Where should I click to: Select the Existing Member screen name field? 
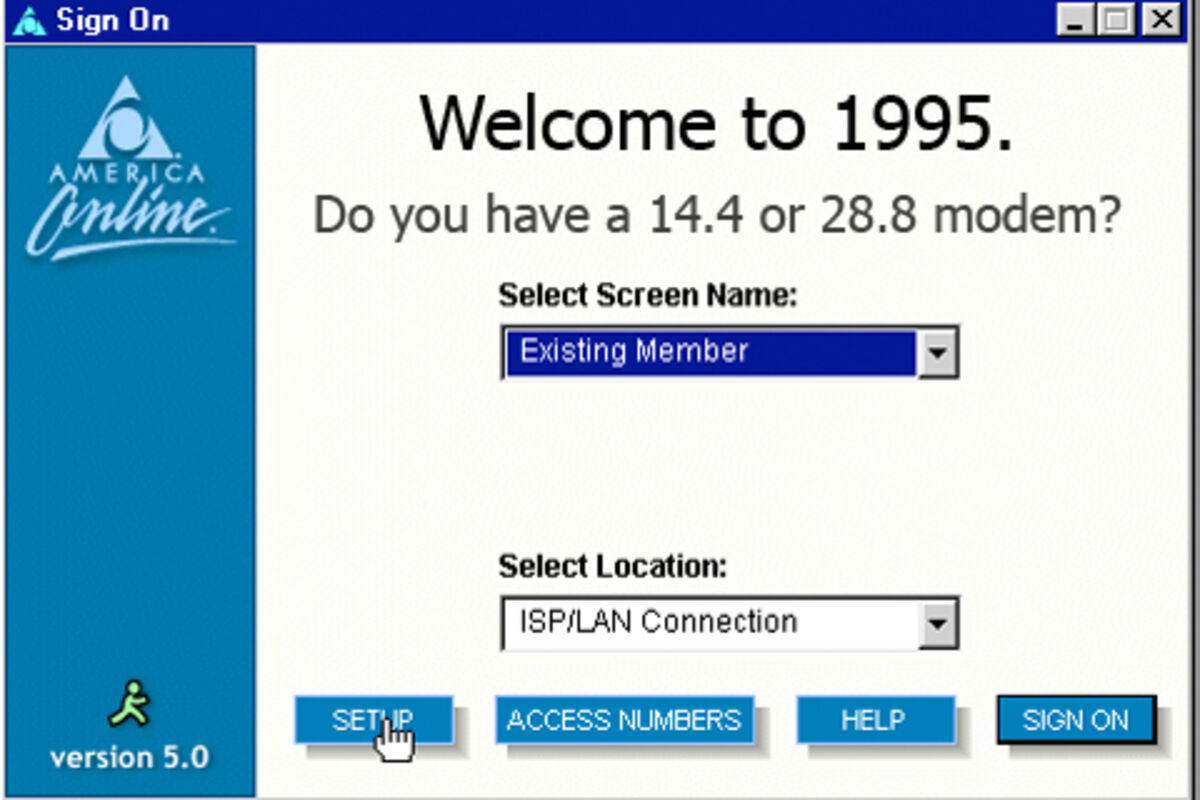(x=710, y=352)
